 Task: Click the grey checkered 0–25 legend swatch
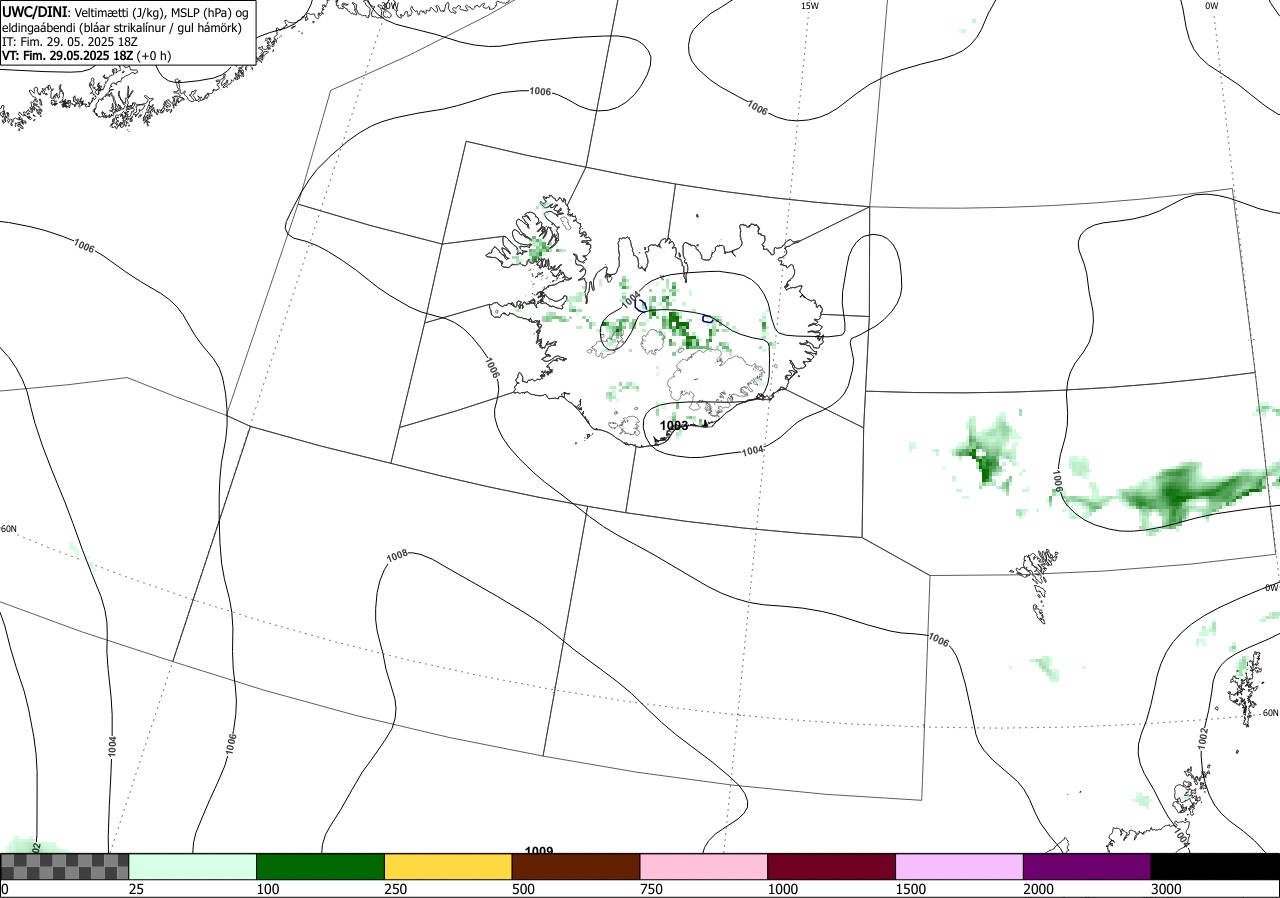[65, 866]
